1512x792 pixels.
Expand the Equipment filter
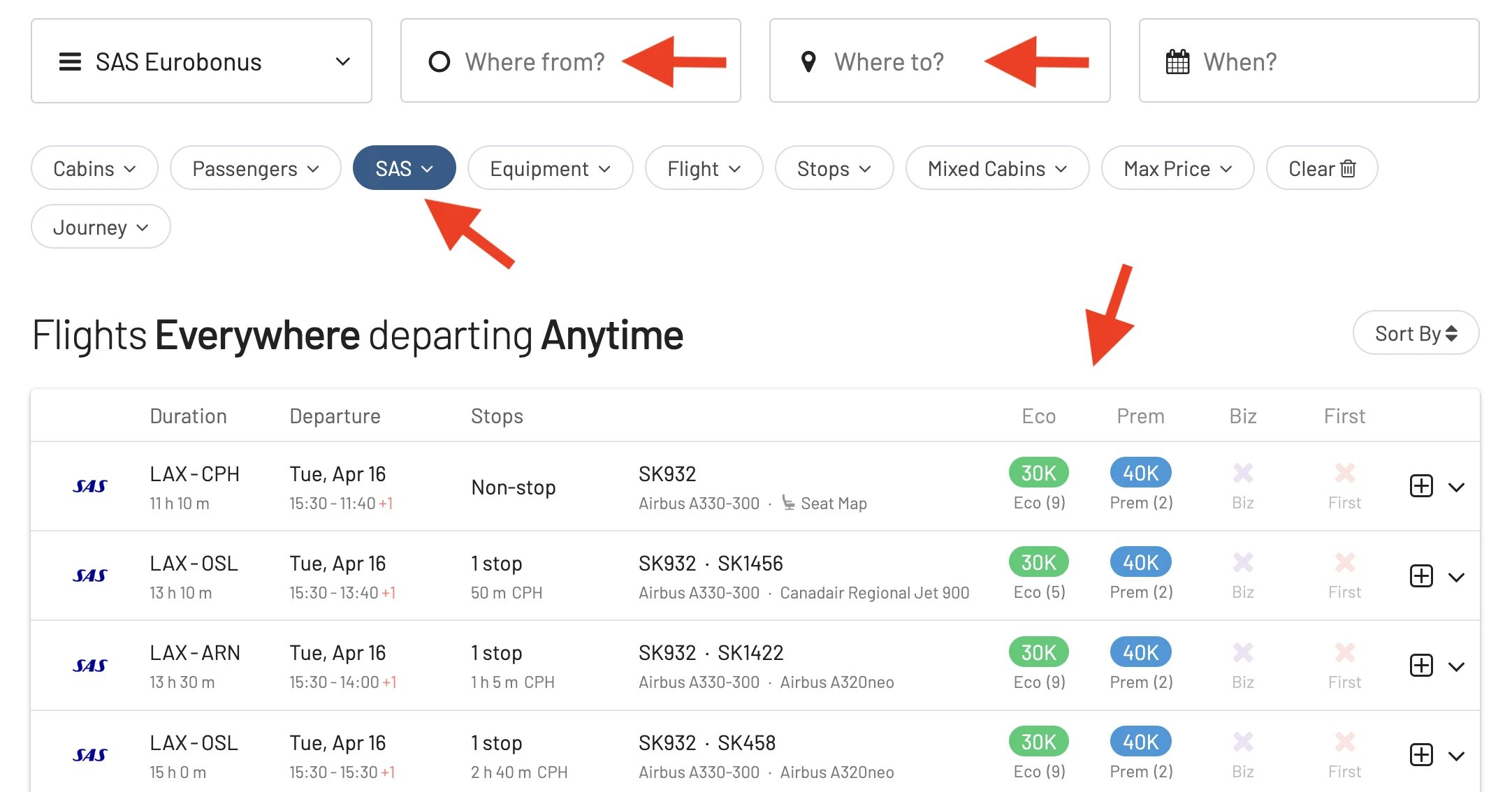pos(550,168)
